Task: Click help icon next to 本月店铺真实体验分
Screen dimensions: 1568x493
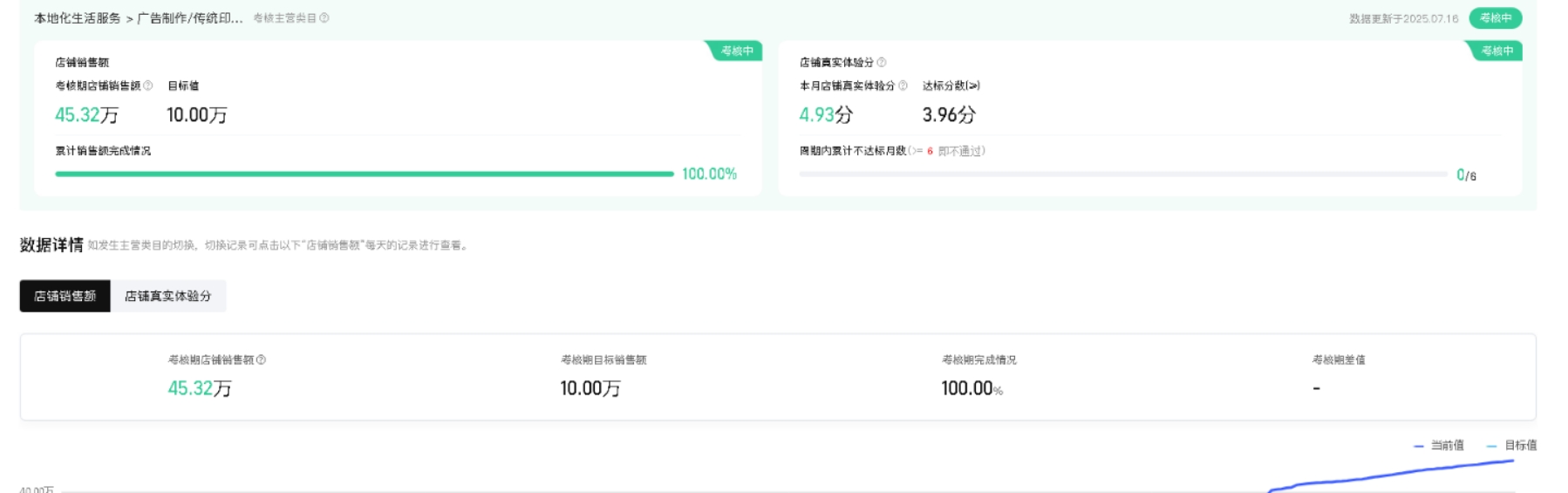Action: (903, 86)
